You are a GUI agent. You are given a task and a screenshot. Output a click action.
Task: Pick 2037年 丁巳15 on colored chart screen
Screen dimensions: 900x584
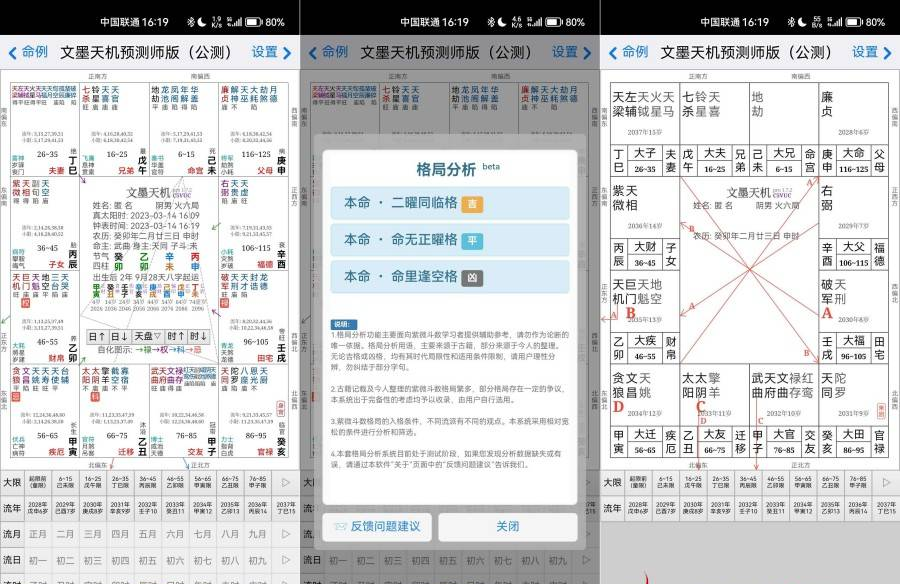(285, 508)
